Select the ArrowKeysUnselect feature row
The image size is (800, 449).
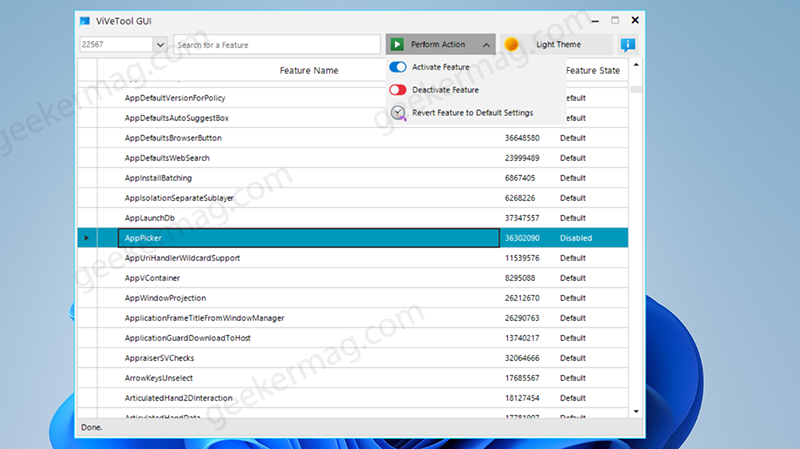tap(353, 378)
